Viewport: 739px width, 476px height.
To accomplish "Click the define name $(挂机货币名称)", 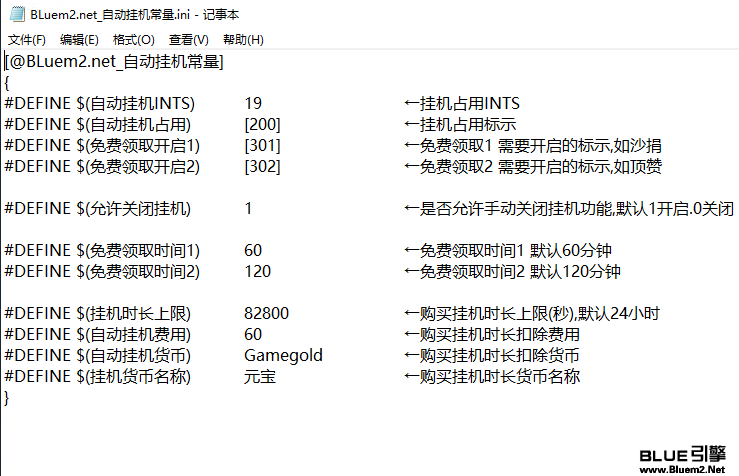I will pyautogui.click(x=133, y=377).
